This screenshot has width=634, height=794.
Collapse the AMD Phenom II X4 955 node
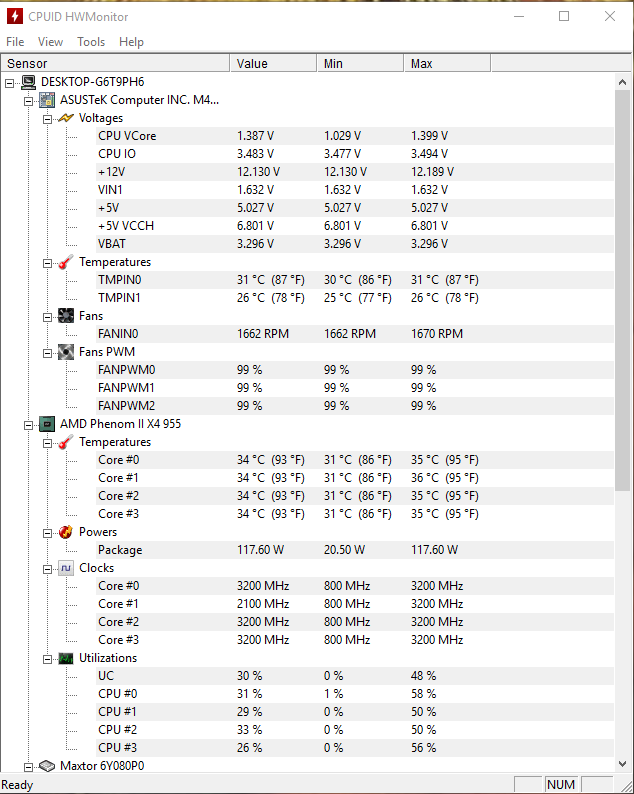click(28, 425)
